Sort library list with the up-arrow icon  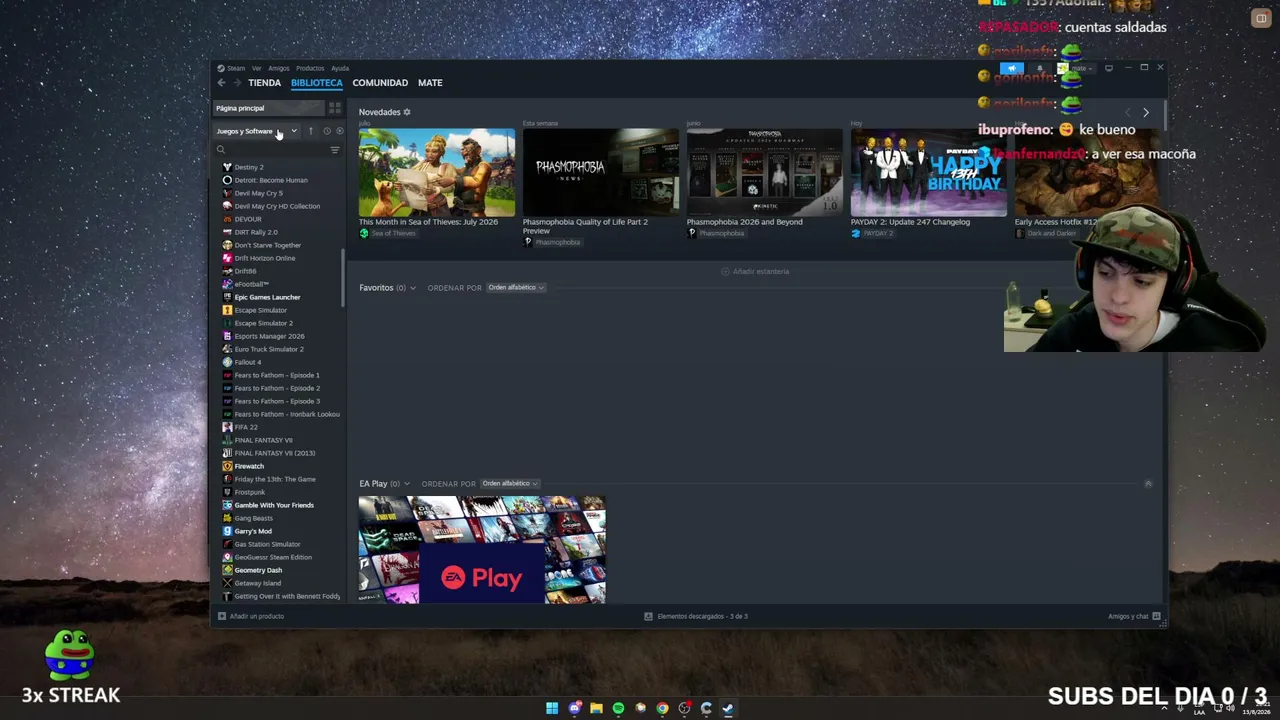point(311,131)
